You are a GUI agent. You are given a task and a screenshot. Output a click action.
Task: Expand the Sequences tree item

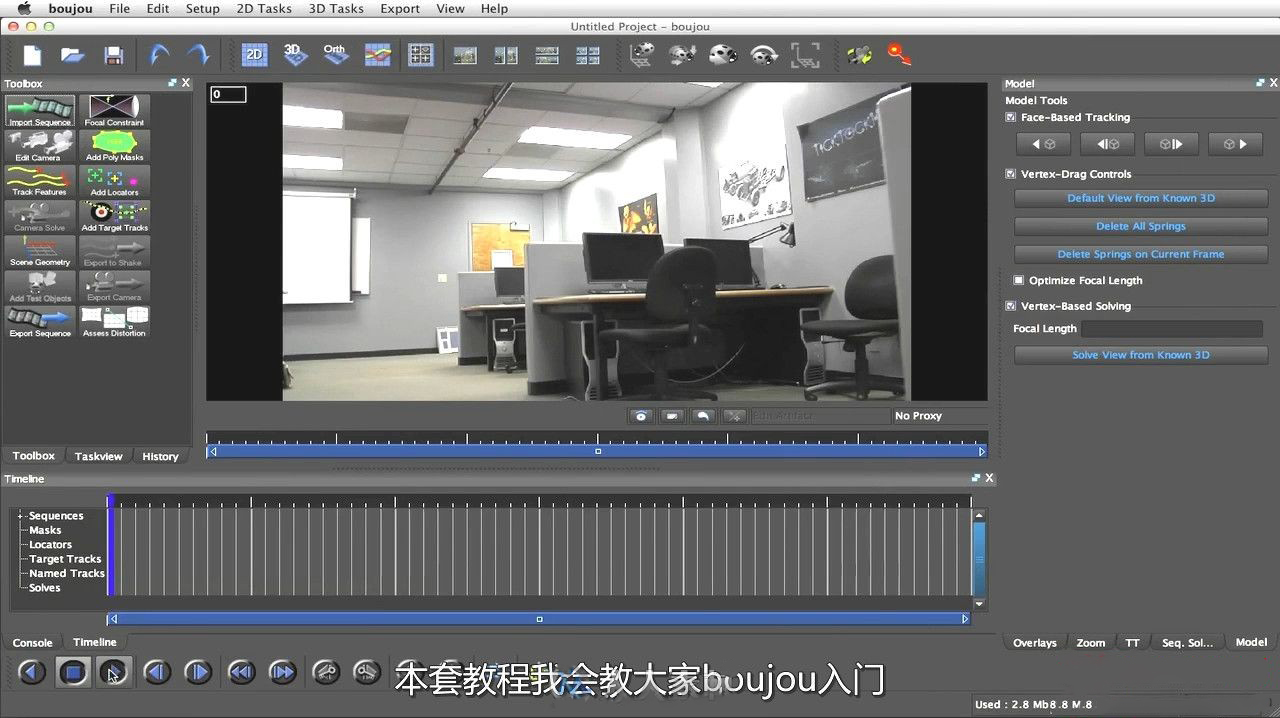pyautogui.click(x=20, y=516)
